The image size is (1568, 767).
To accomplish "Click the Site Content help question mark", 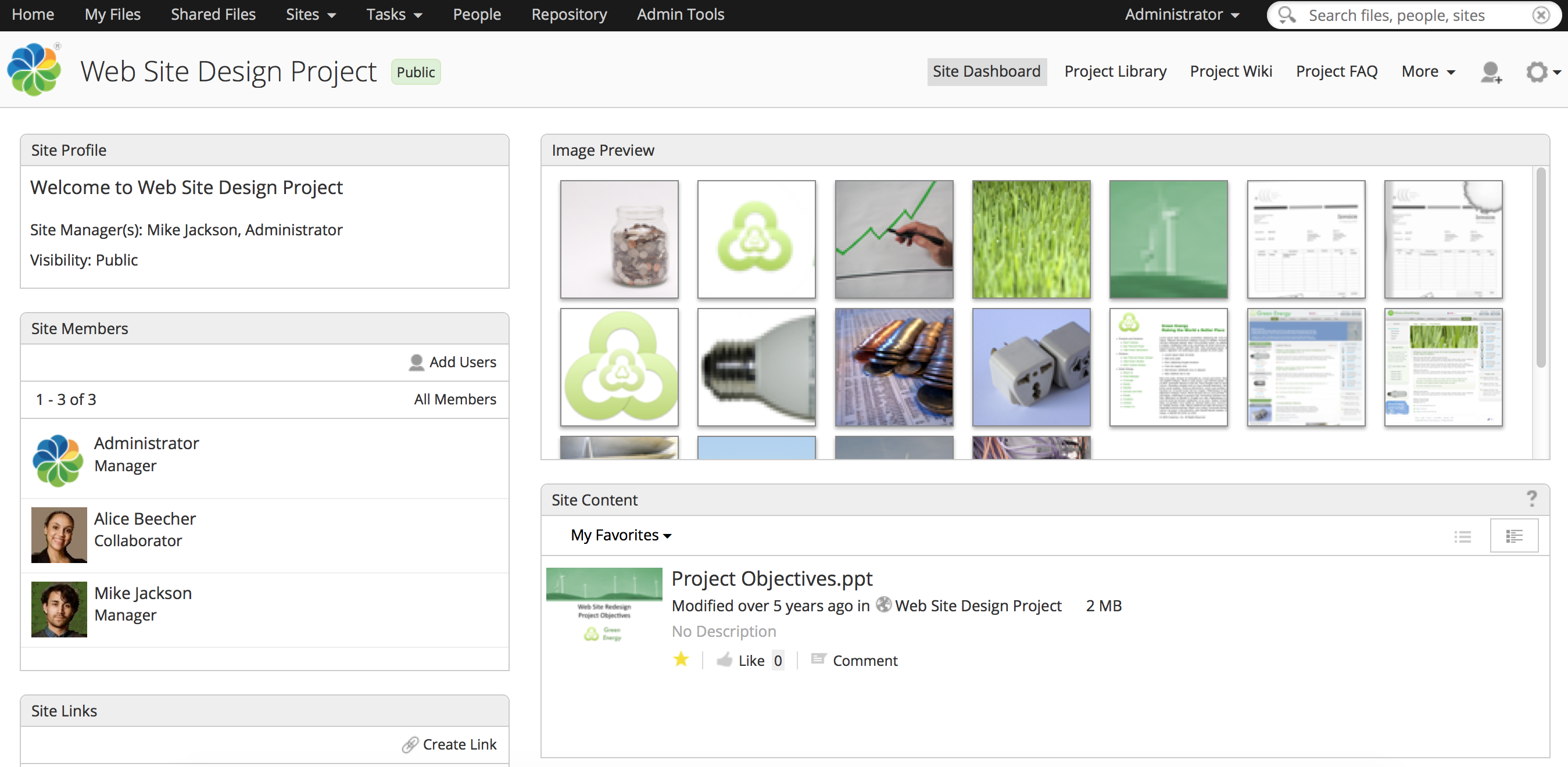I will pos(1531,499).
